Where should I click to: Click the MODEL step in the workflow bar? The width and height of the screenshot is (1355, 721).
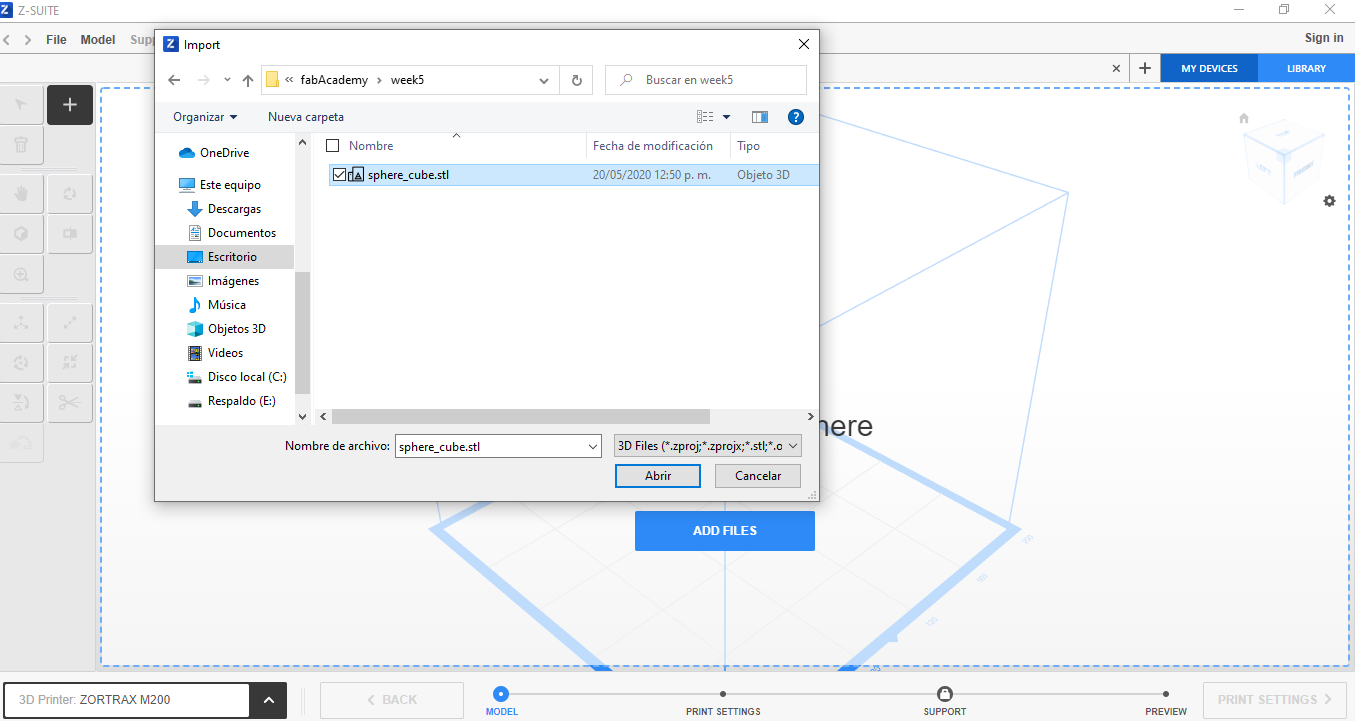point(501,701)
